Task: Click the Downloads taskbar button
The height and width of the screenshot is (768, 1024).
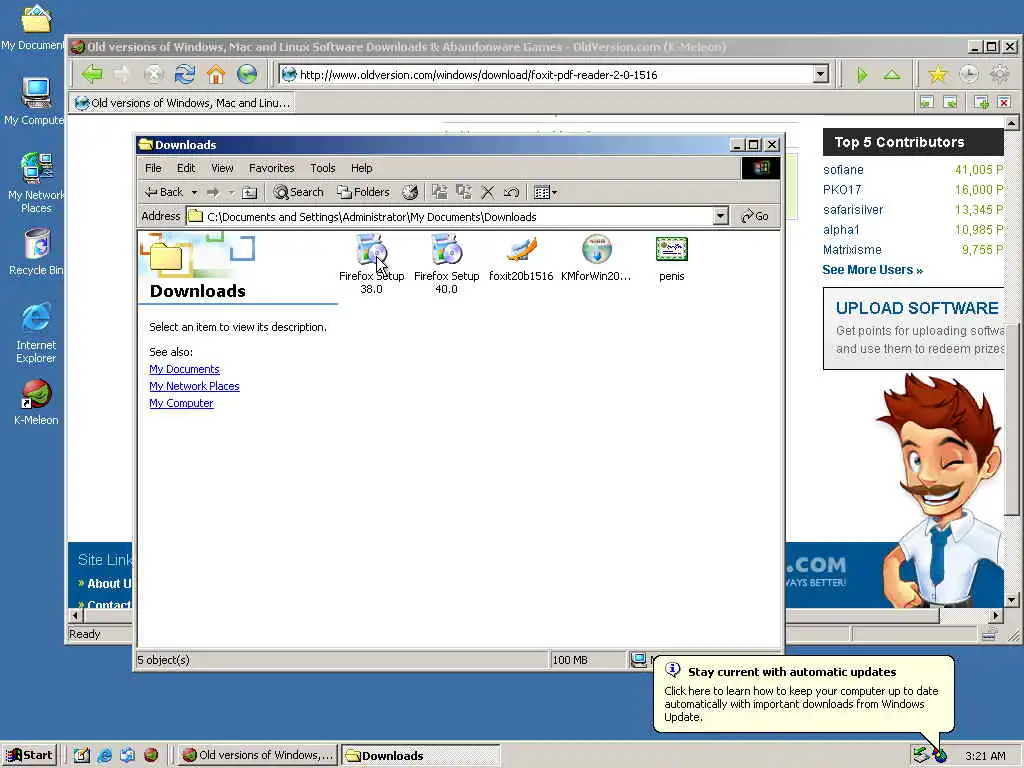Action: pyautogui.click(x=420, y=756)
